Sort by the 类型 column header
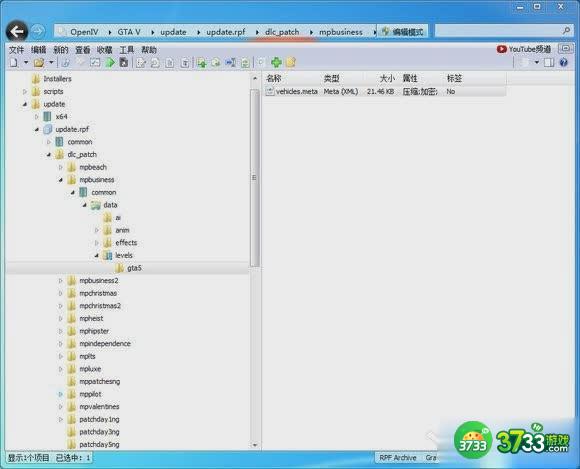The height and width of the screenshot is (469, 580). (x=331, y=78)
